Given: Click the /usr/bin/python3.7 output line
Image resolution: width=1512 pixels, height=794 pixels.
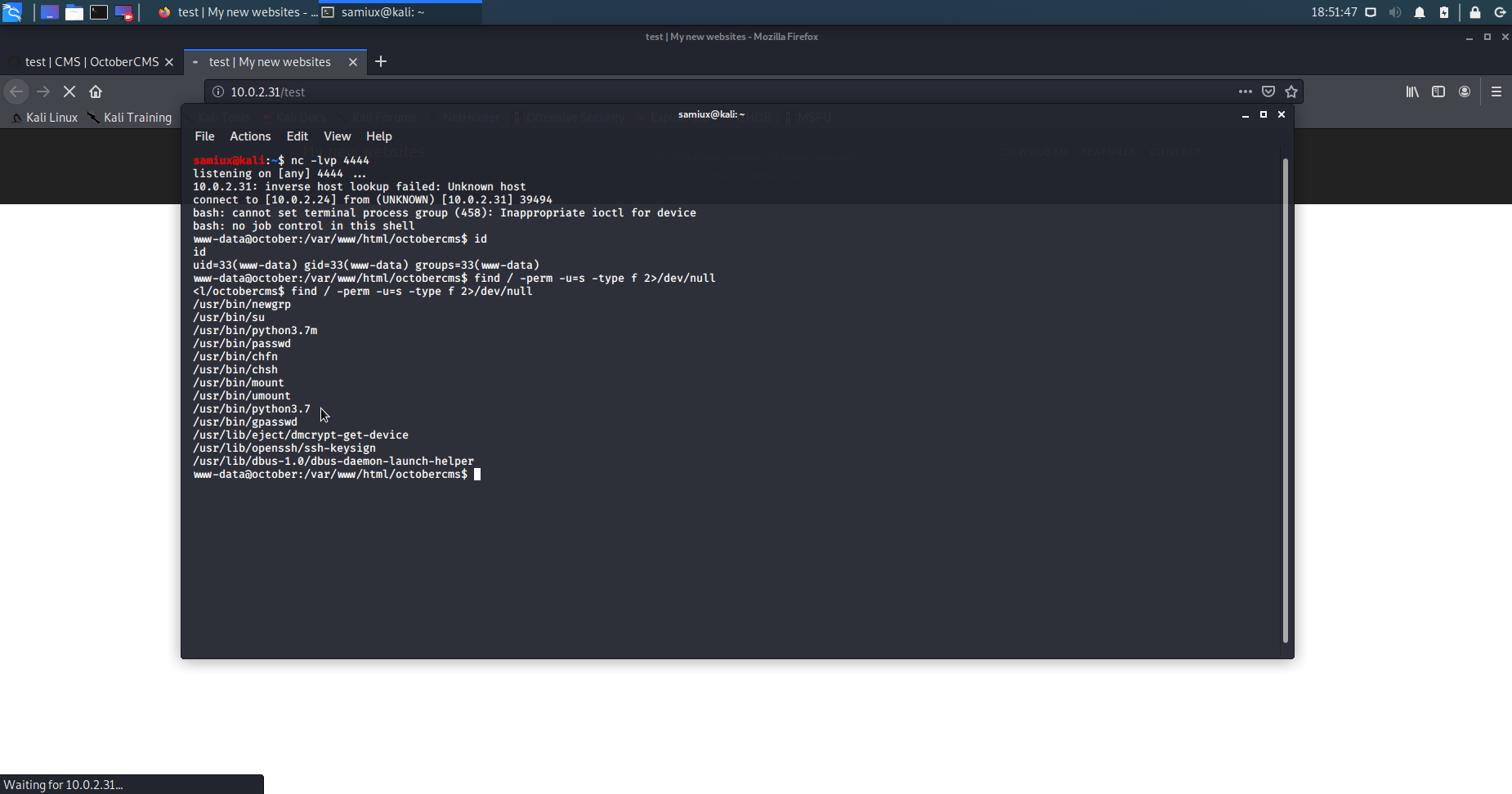Looking at the screenshot, I should 252,408.
